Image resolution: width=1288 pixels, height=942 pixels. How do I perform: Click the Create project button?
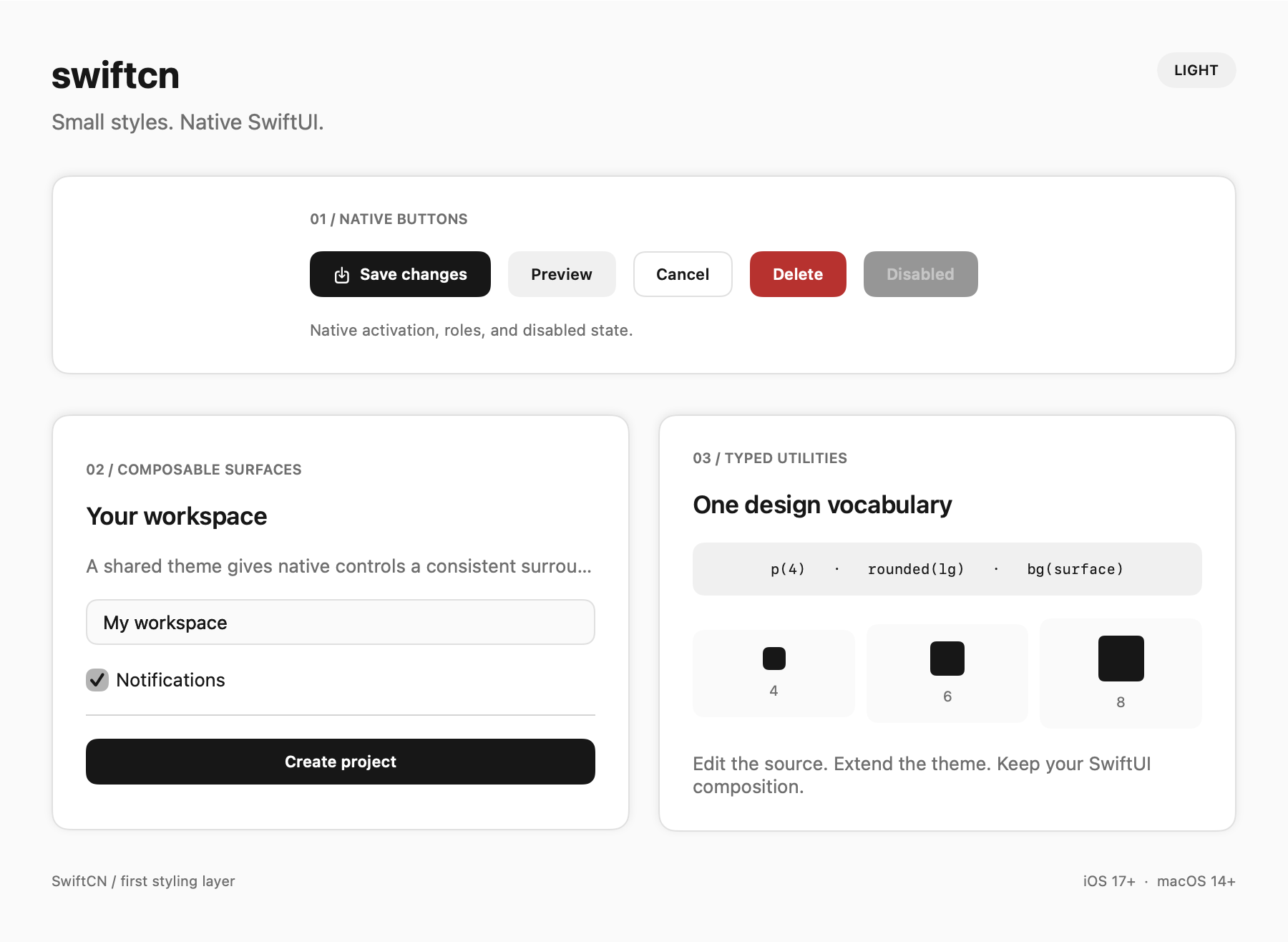(x=341, y=762)
